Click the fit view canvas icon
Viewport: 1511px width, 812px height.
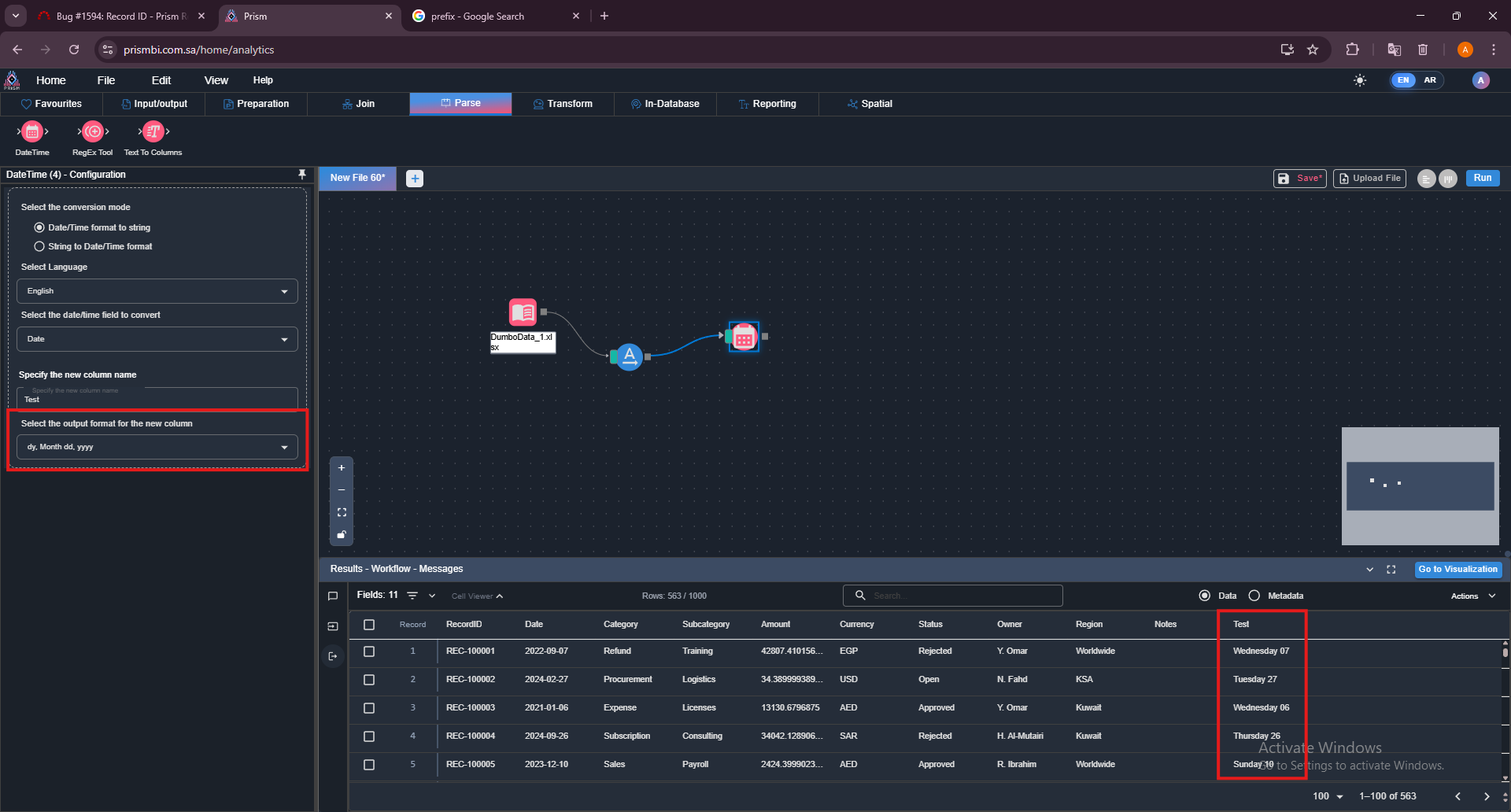[342, 512]
